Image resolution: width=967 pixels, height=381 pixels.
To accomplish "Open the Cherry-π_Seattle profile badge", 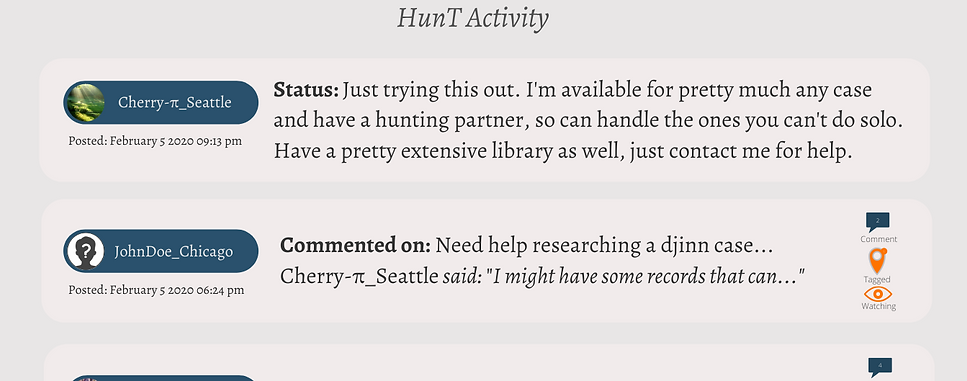I will (161, 102).
